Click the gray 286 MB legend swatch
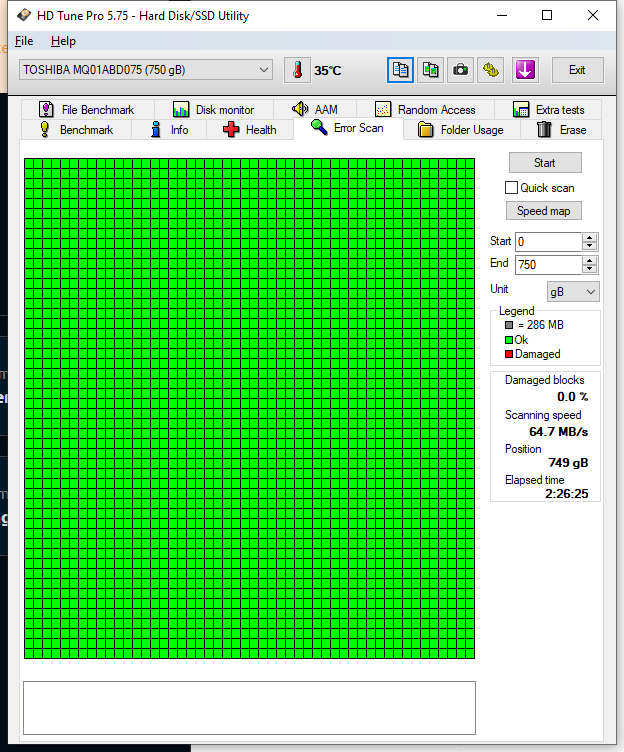624x752 pixels. pyautogui.click(x=509, y=325)
